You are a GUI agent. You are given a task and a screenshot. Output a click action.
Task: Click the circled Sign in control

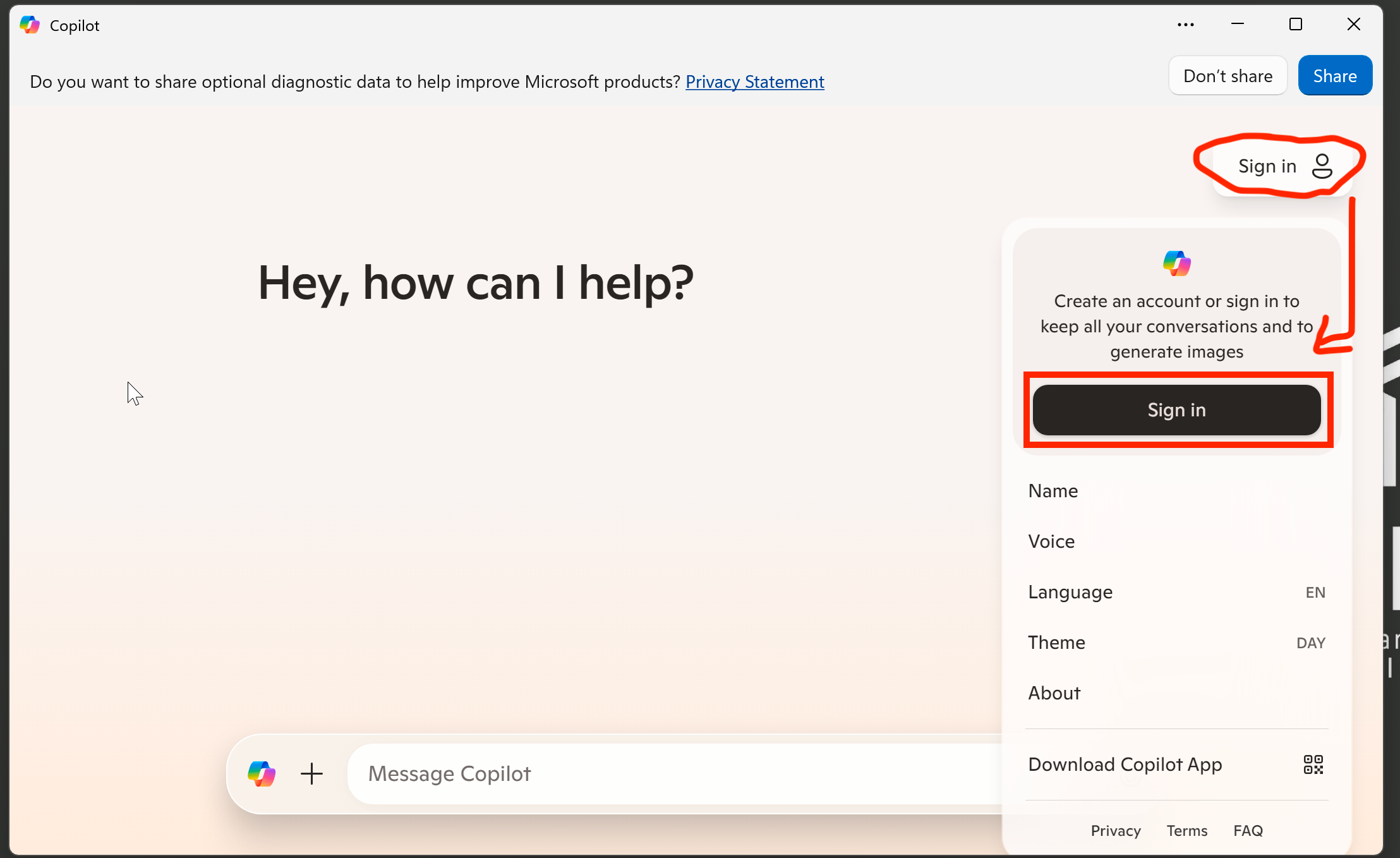1267,166
